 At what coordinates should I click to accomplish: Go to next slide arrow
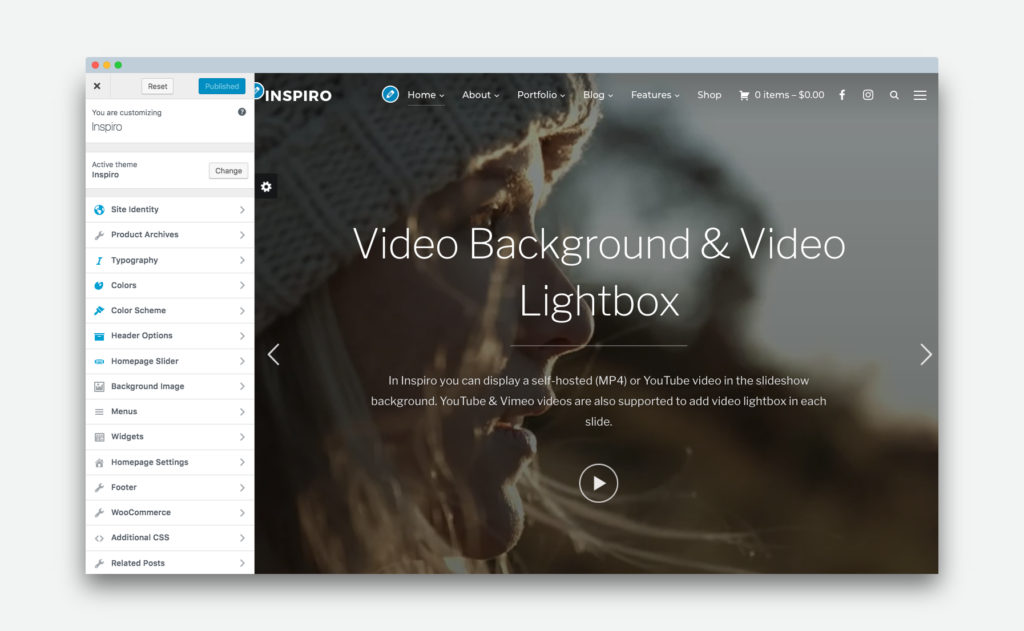coord(925,355)
